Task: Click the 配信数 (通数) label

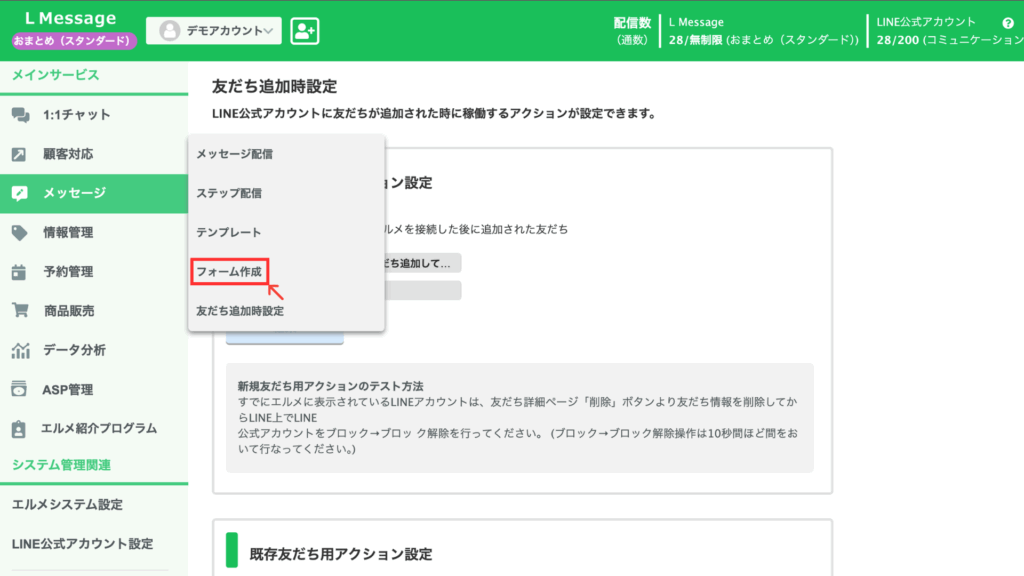Action: click(x=632, y=31)
